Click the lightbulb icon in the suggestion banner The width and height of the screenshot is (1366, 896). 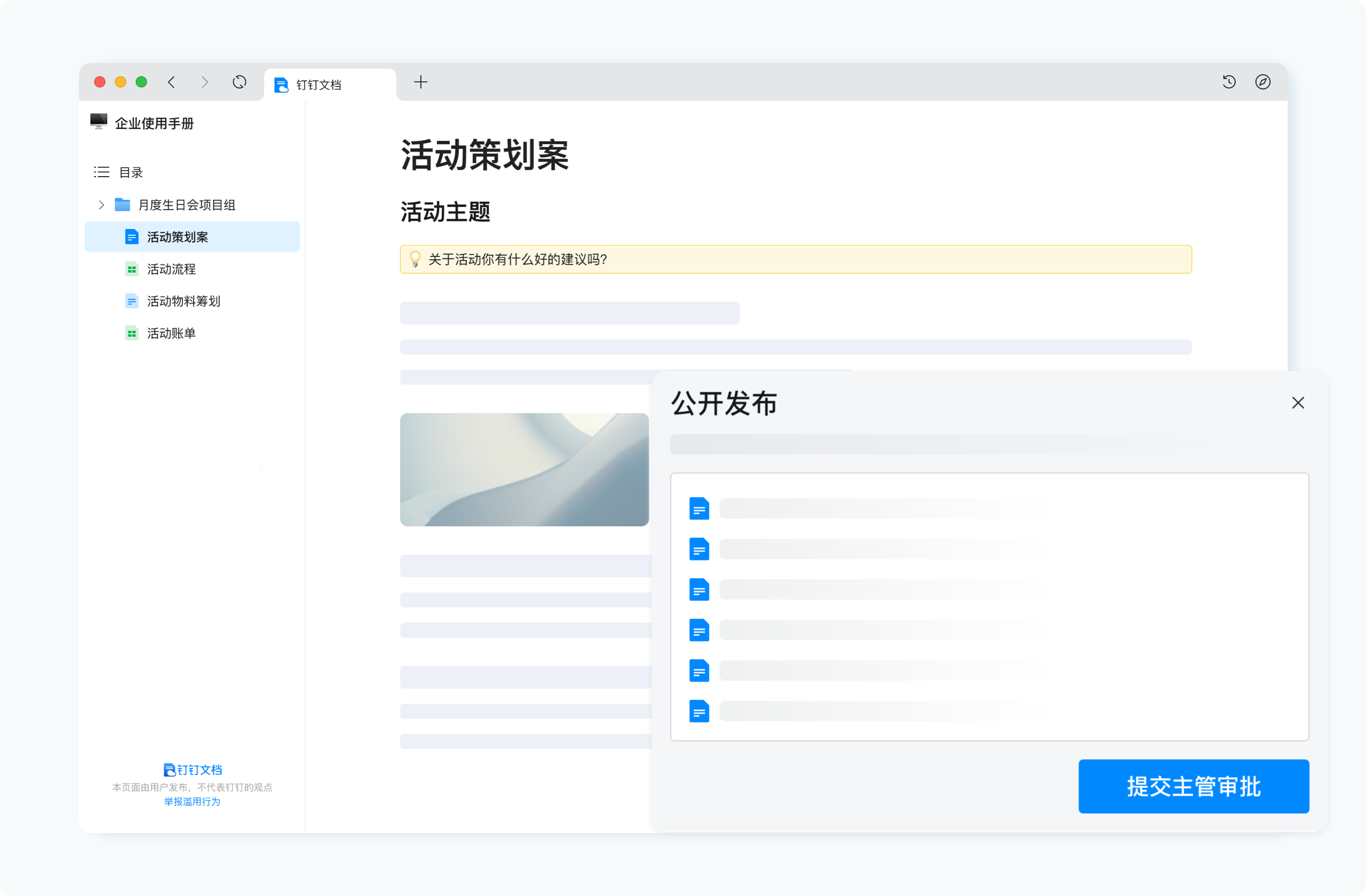pyautogui.click(x=415, y=259)
